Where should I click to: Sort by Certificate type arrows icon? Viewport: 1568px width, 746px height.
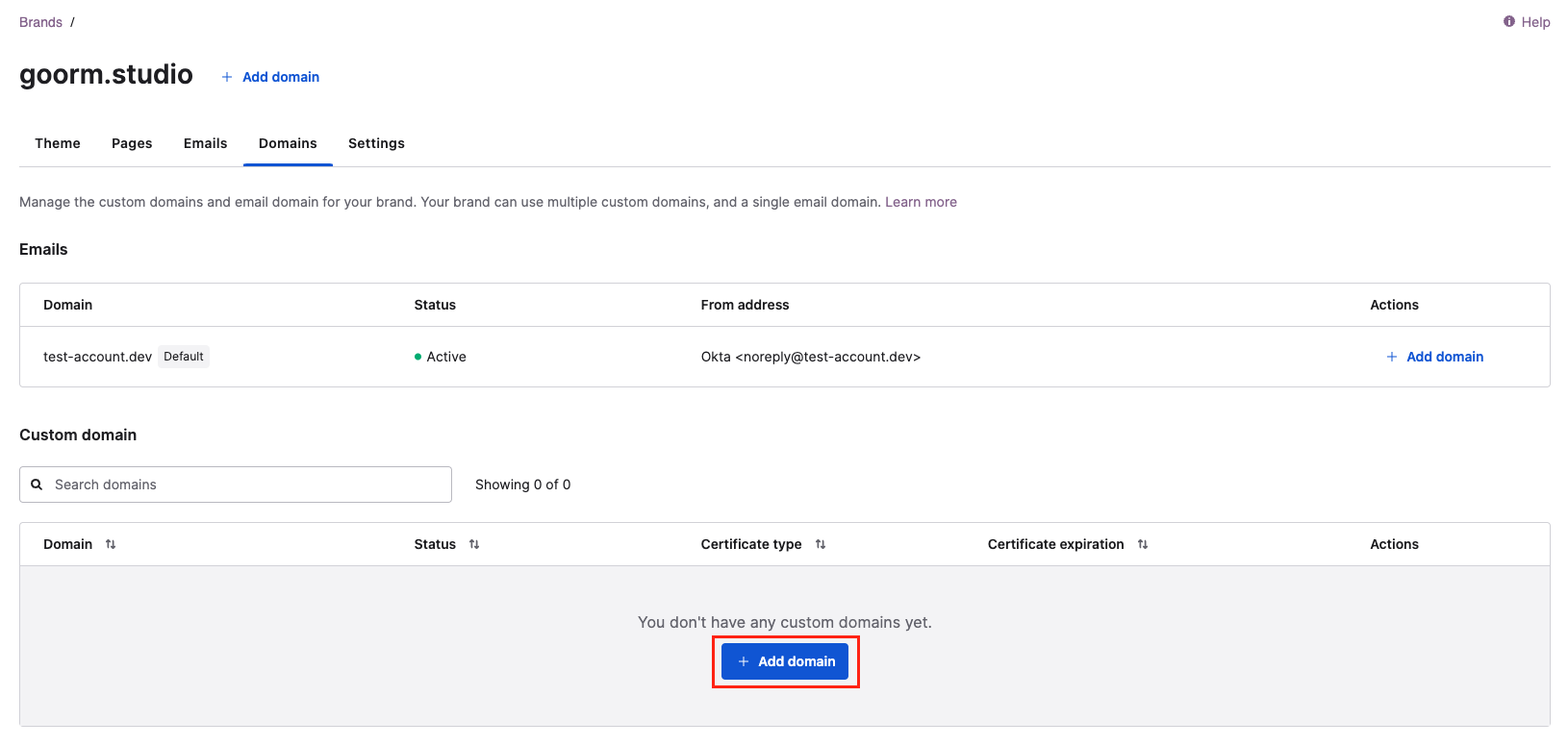(821, 544)
